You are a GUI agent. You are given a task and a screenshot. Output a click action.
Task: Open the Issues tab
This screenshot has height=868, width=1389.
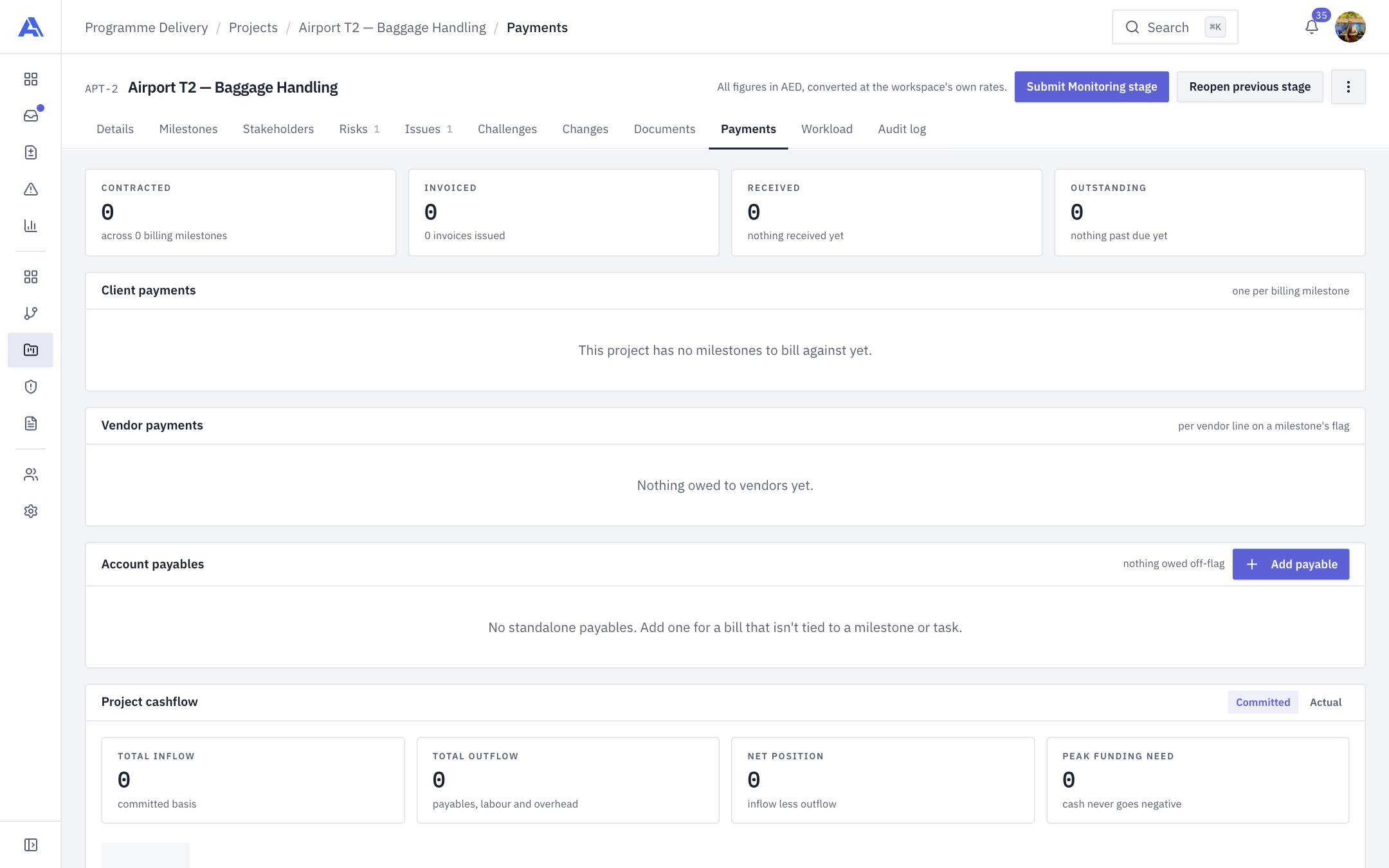click(x=428, y=129)
